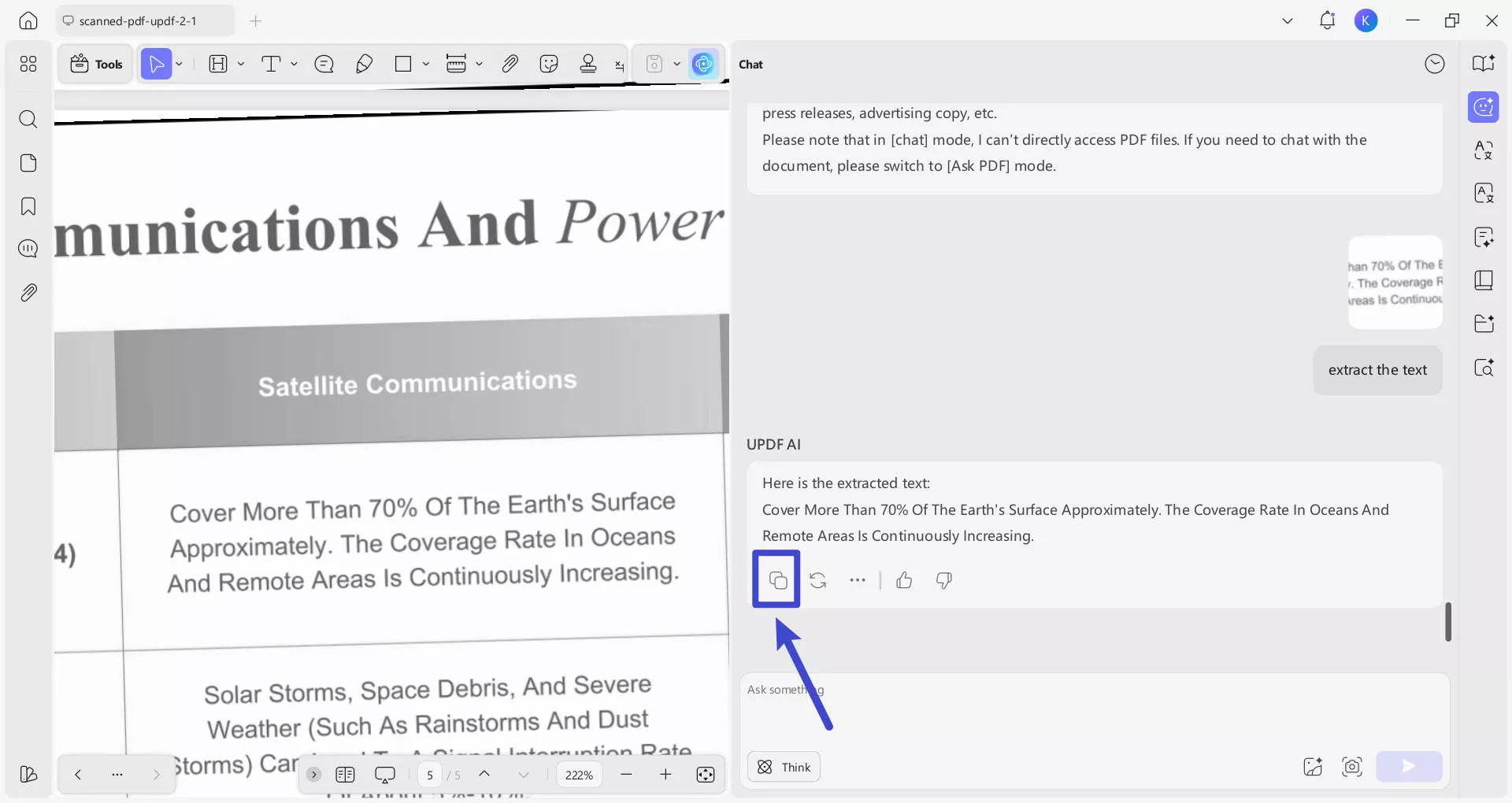1512x803 pixels.
Task: Send the chat message
Action: [1409, 767]
